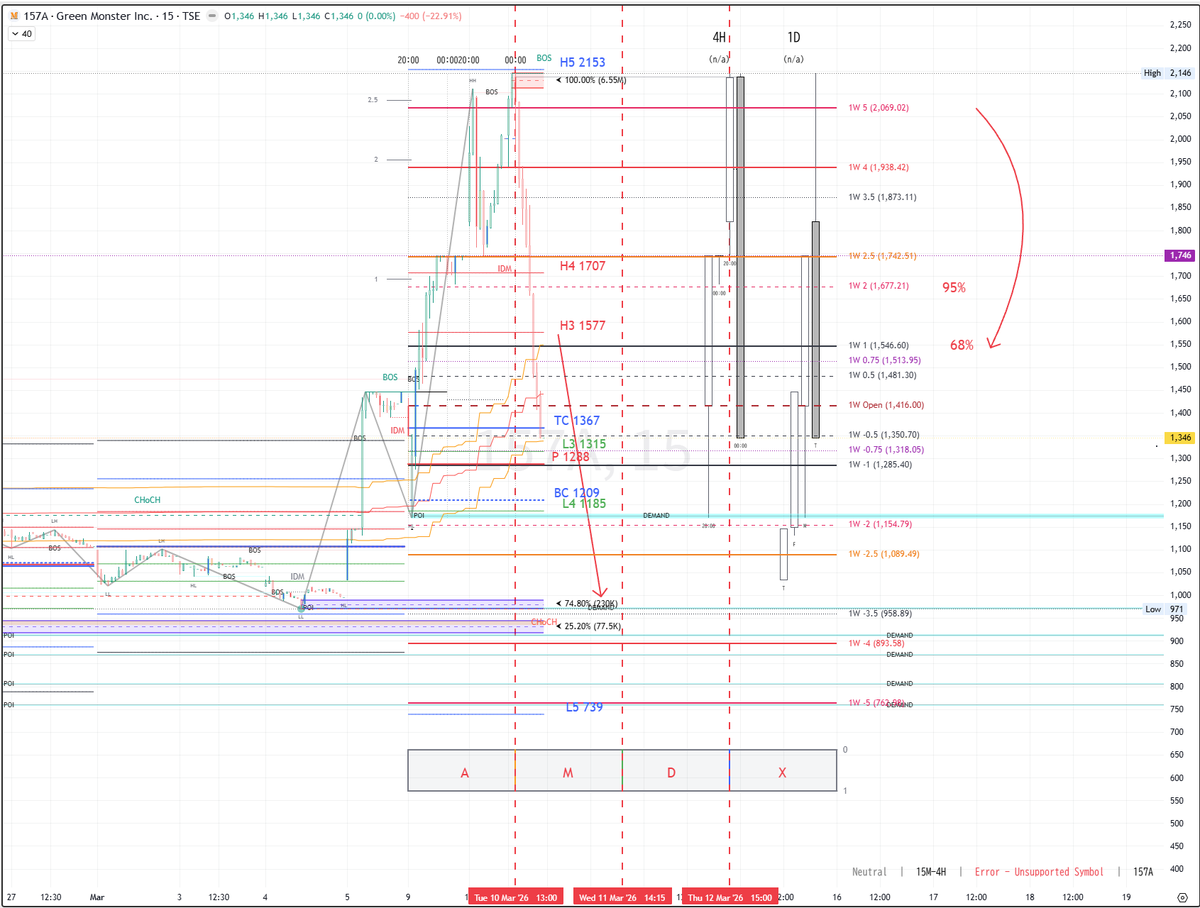1200x908 pixels.
Task: Click session box X
Action: (x=782, y=771)
